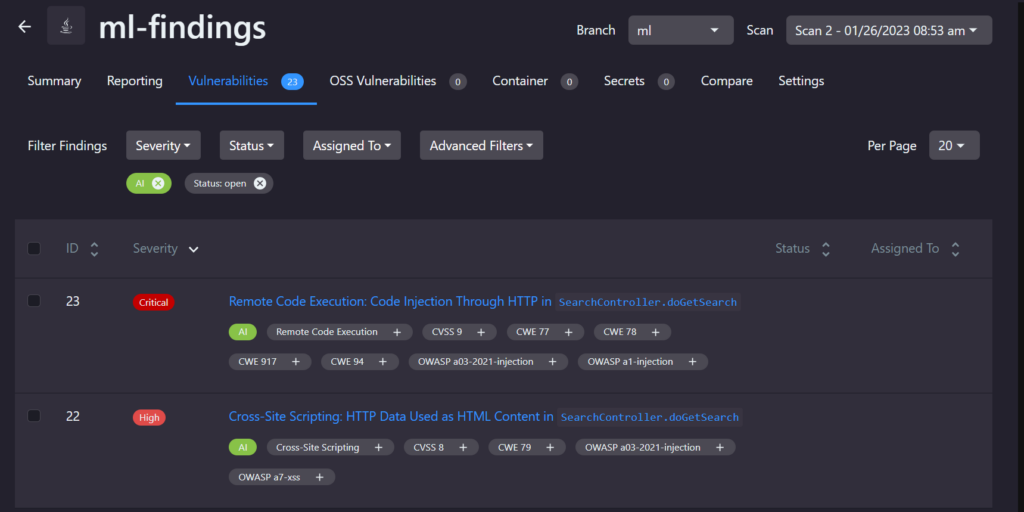1024x512 pixels.
Task: Select the checkbox for finding 22
Action: 34,416
